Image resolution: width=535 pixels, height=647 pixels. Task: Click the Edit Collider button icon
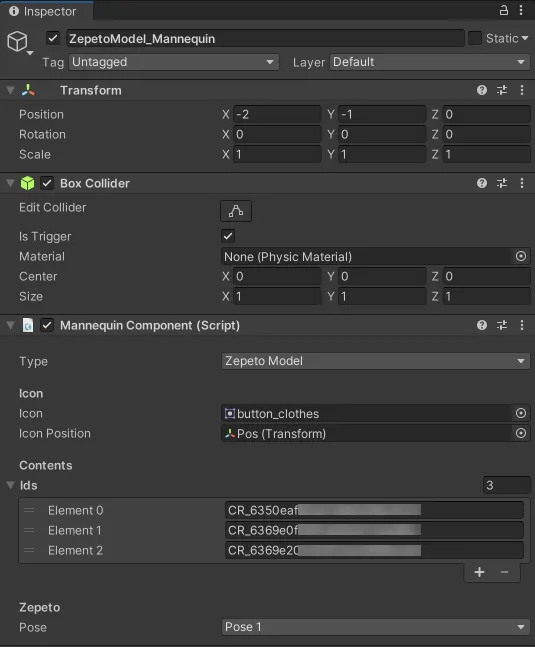(236, 211)
